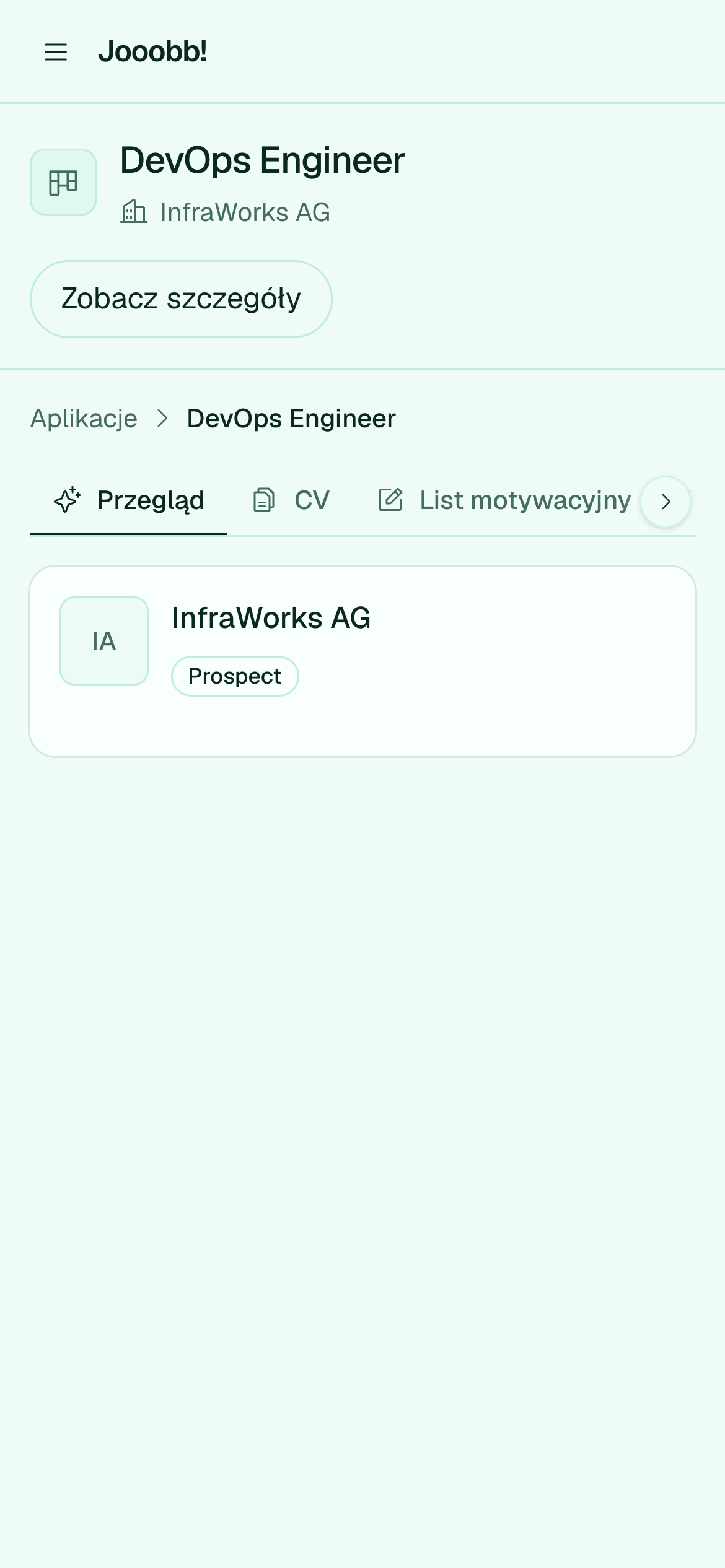Click the sparkle icon on Przegląd
The image size is (725, 1568).
67,500
